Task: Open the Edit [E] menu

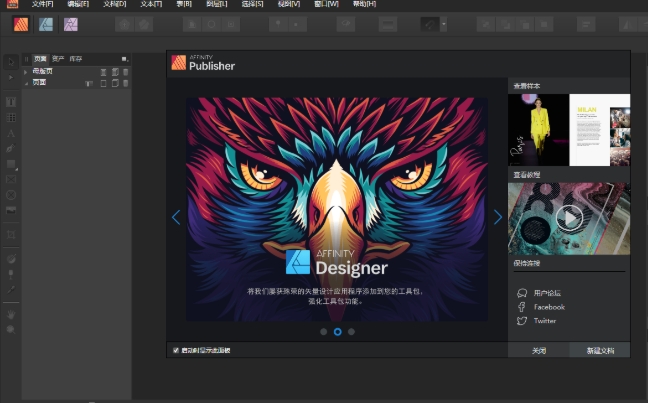Action: [x=78, y=4]
